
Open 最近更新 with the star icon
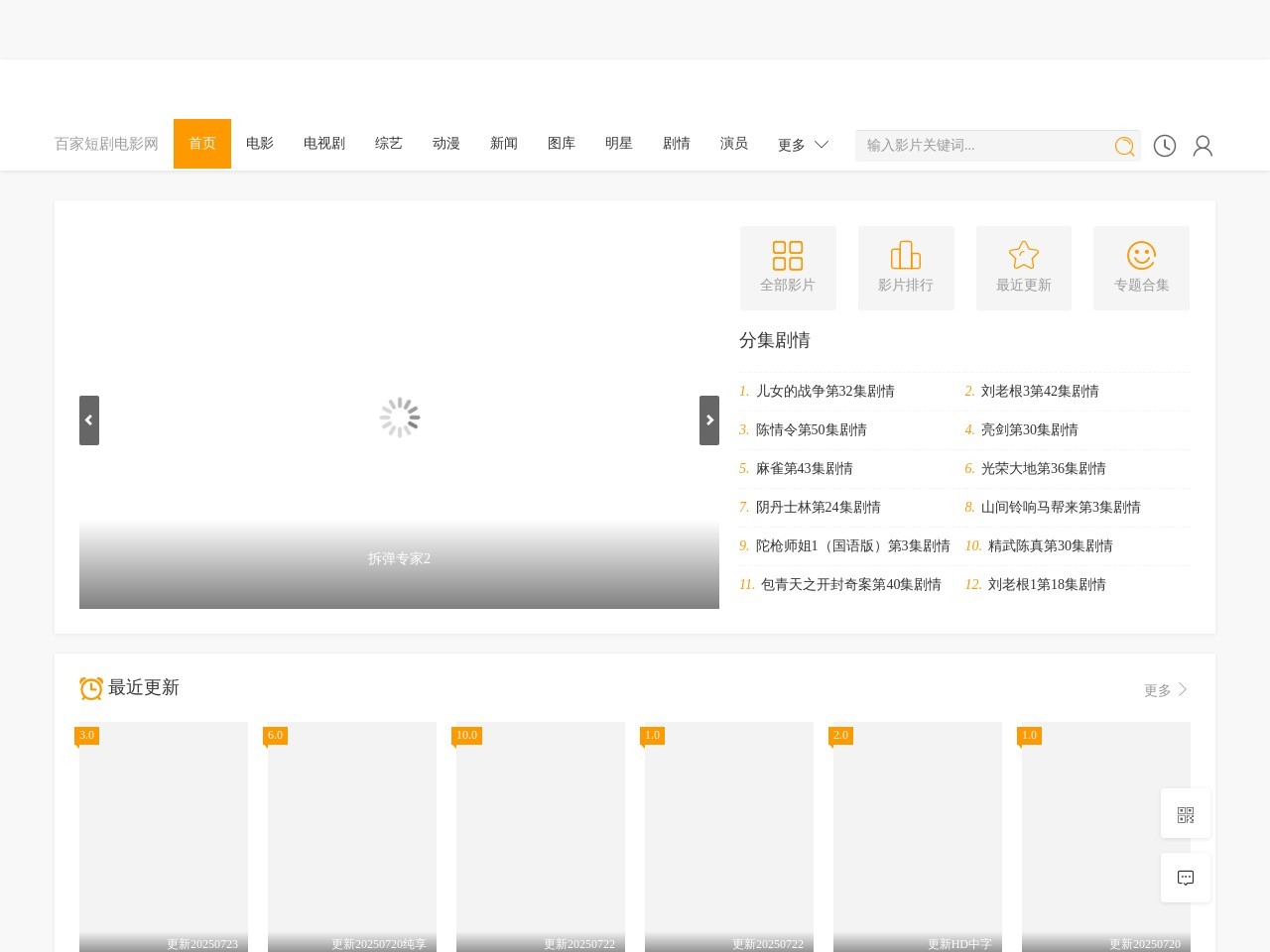(x=1023, y=268)
